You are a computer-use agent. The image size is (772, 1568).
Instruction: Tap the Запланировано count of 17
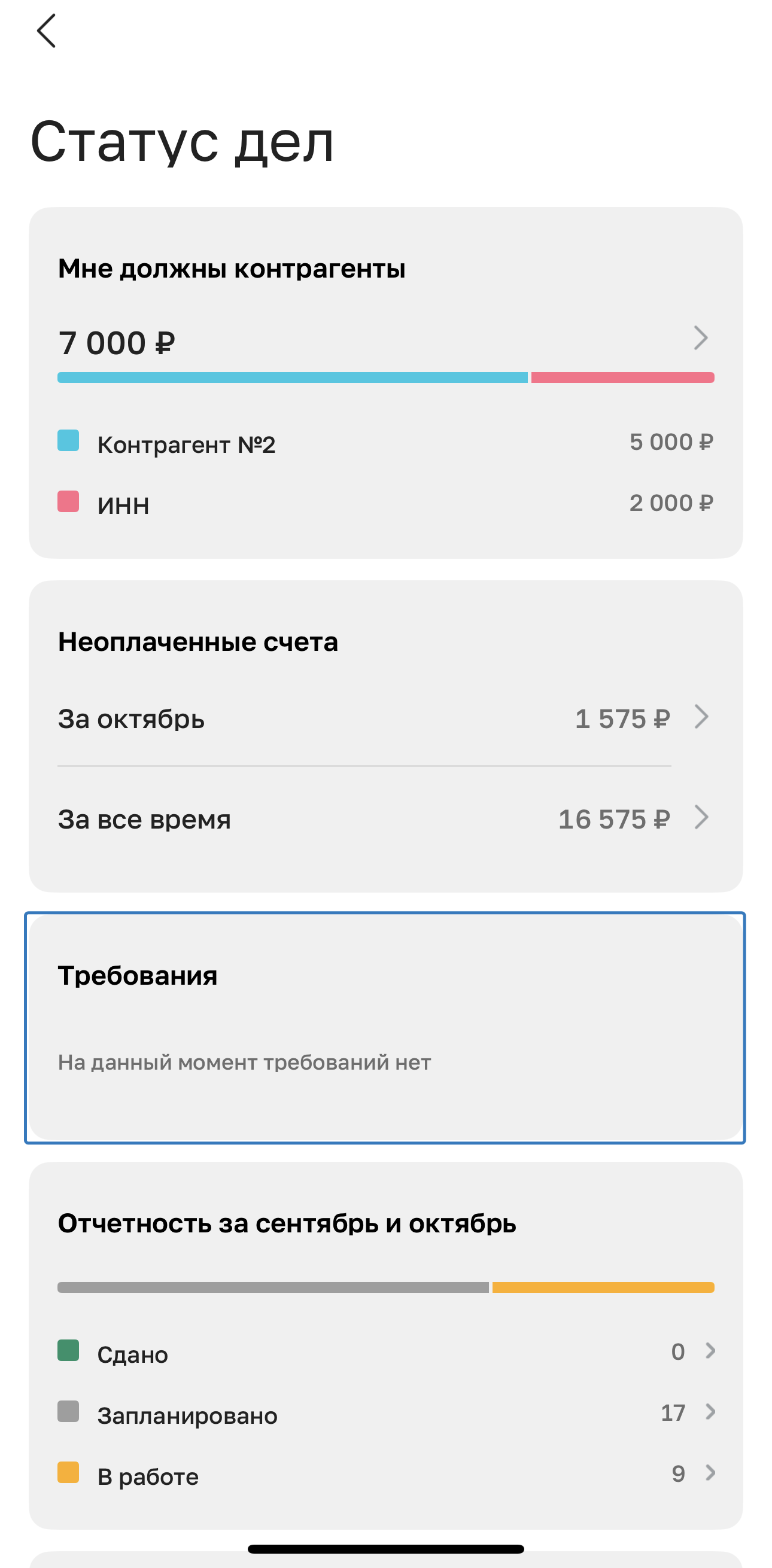[673, 1412]
